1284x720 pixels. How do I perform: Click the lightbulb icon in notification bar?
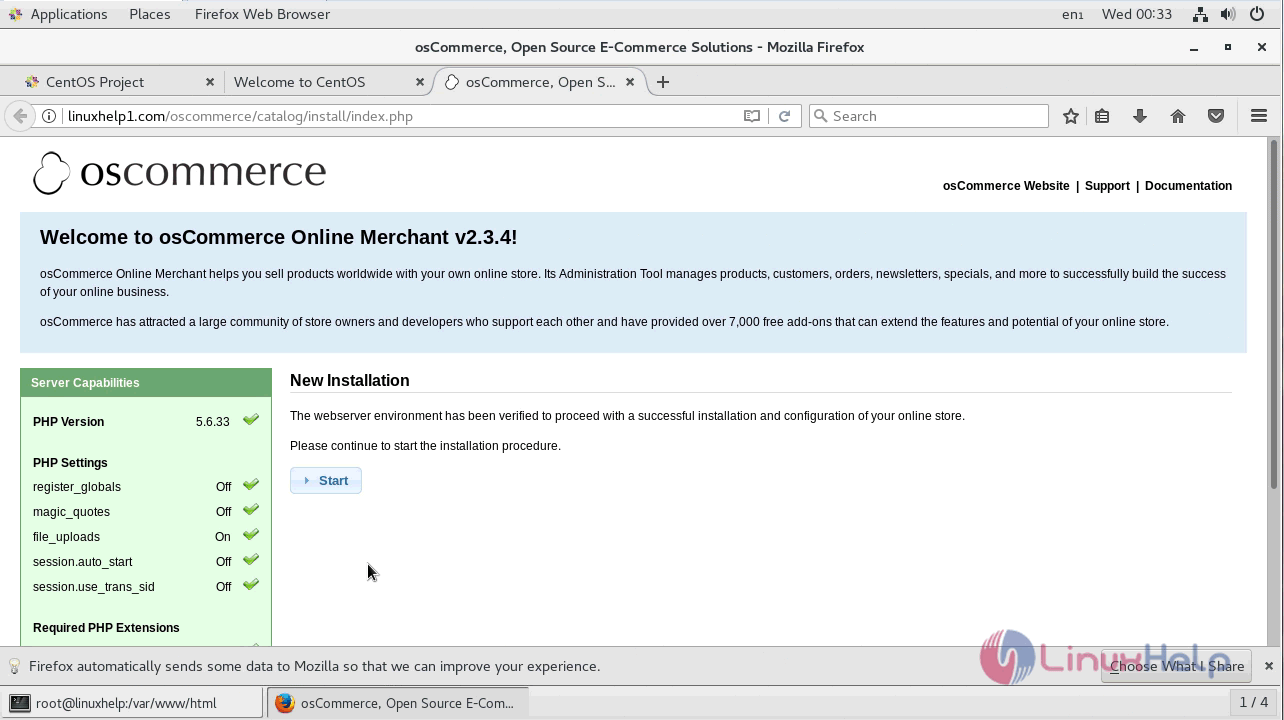pos(15,666)
